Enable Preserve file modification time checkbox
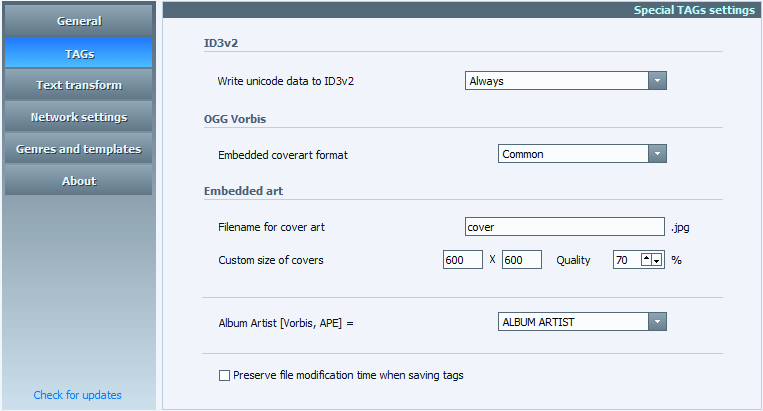The height and width of the screenshot is (411, 763). click(224, 375)
